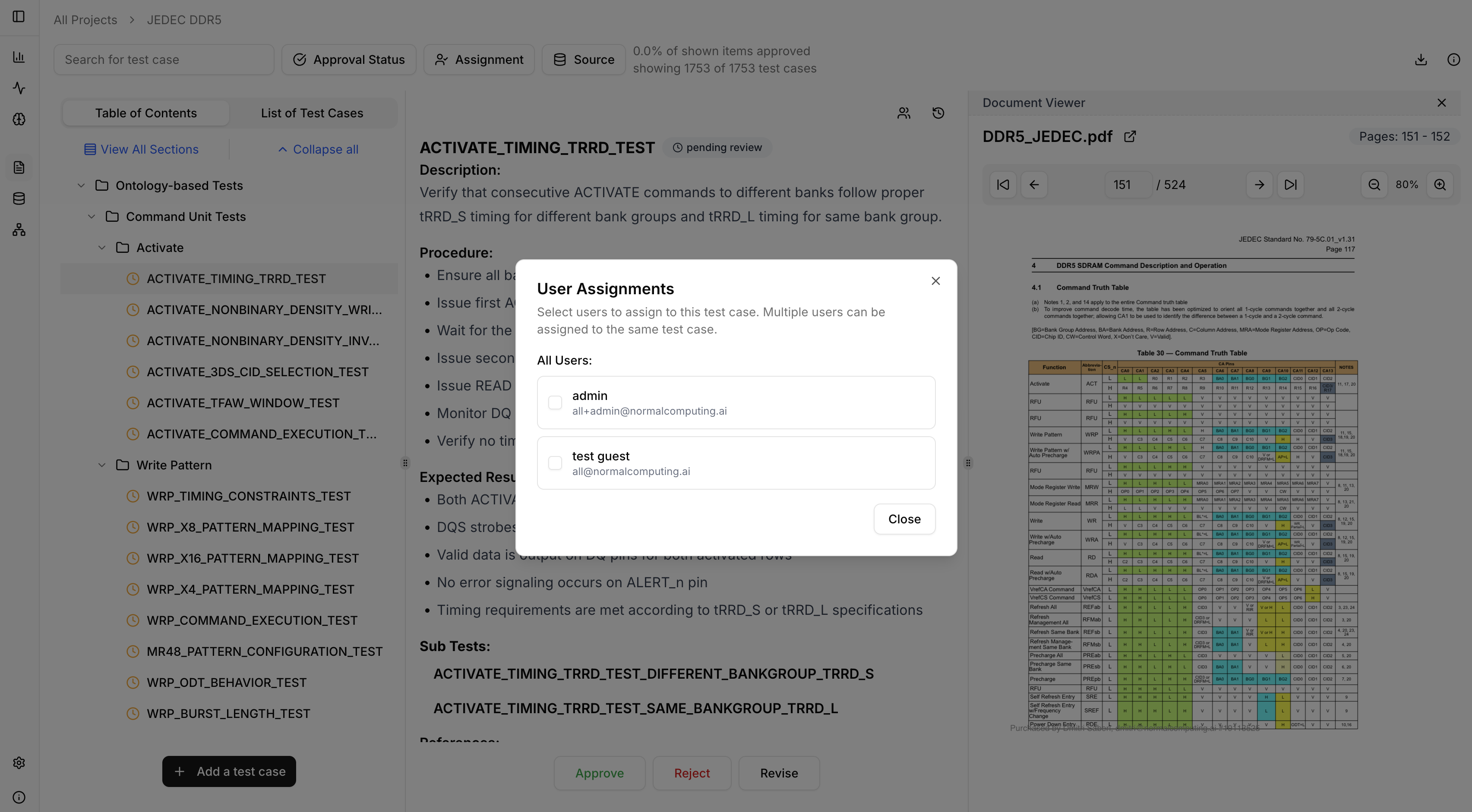Select the database icon in left sidebar

click(x=19, y=198)
